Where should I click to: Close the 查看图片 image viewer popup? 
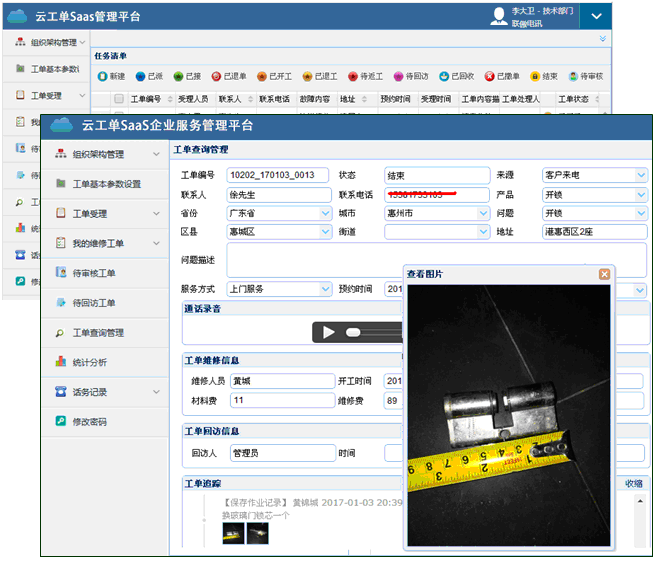(604, 274)
